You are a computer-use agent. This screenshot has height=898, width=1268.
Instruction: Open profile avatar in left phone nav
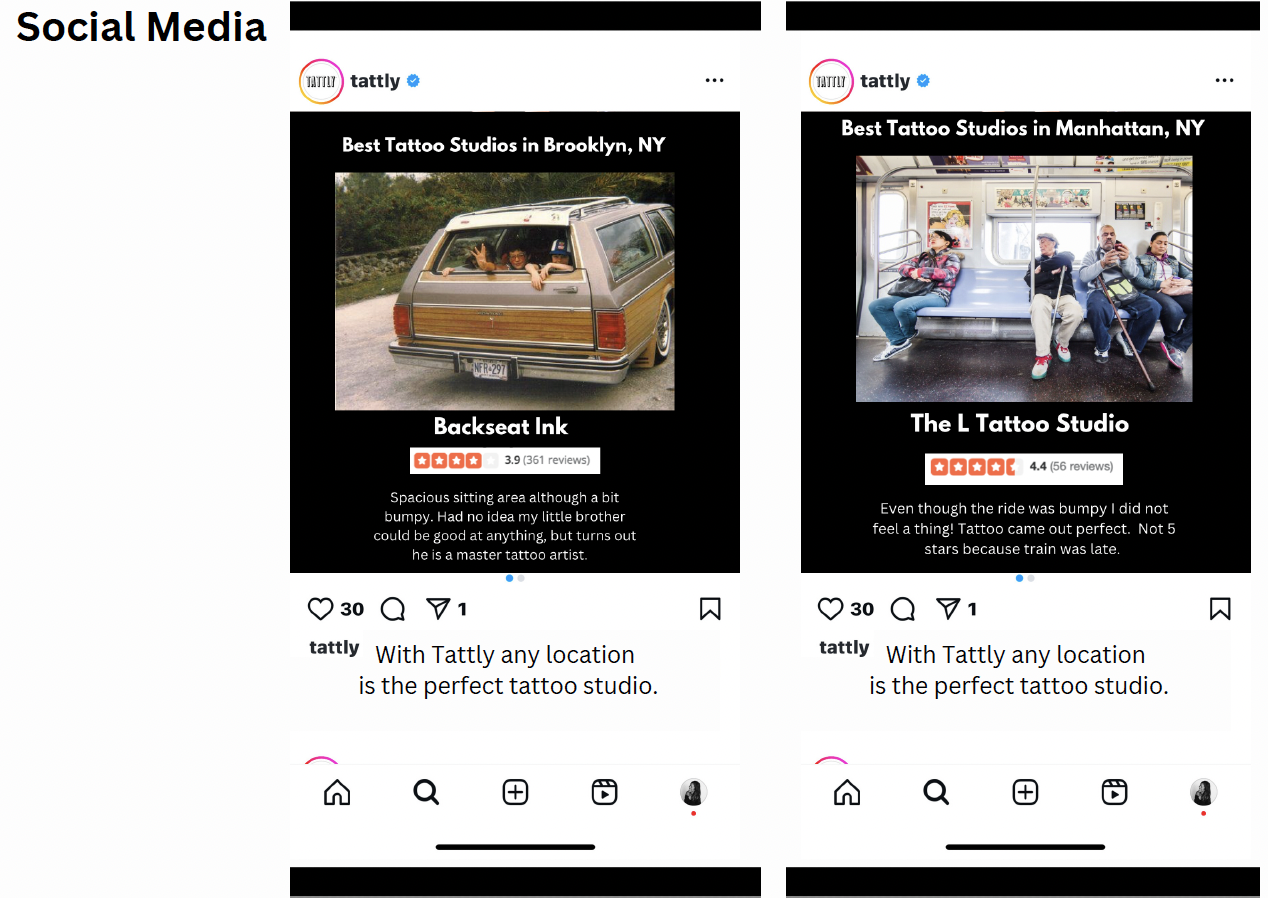[x=693, y=792]
